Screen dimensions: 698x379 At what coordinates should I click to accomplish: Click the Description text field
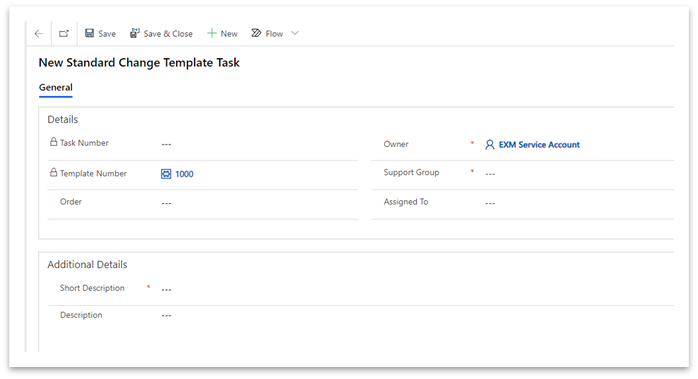417,315
